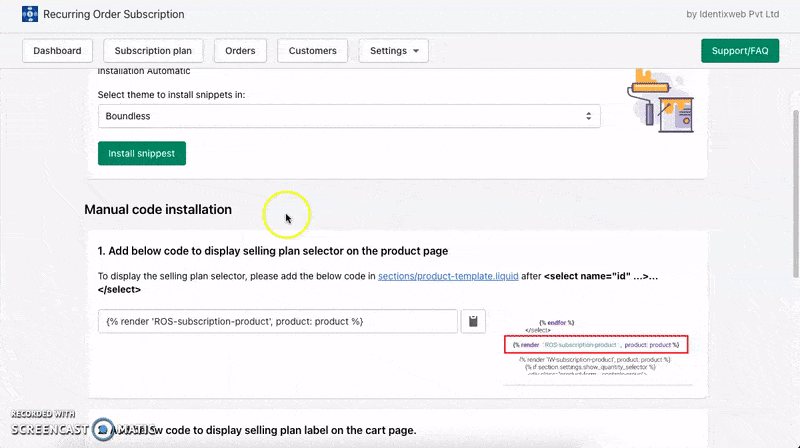This screenshot has height=448, width=800.
Task: Click 'Select theme to install snippets in:' label
Action: [171, 94]
